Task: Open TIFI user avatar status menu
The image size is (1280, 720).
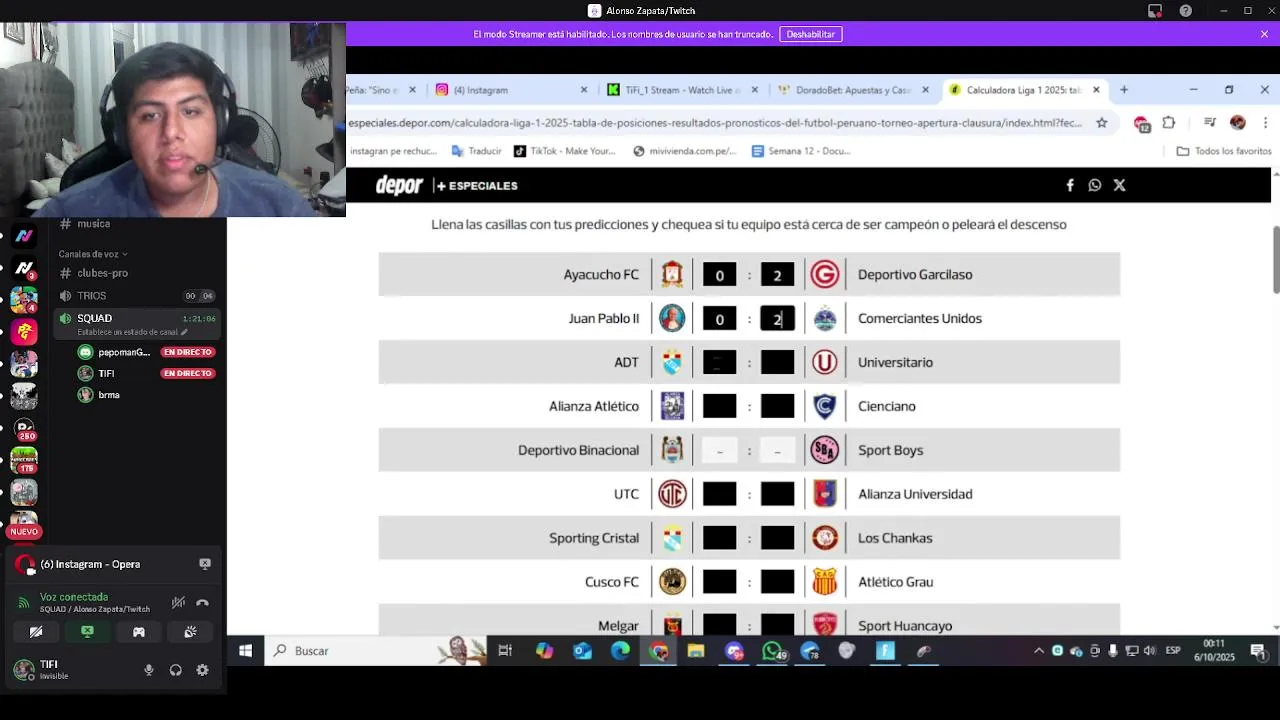Action: point(23,669)
